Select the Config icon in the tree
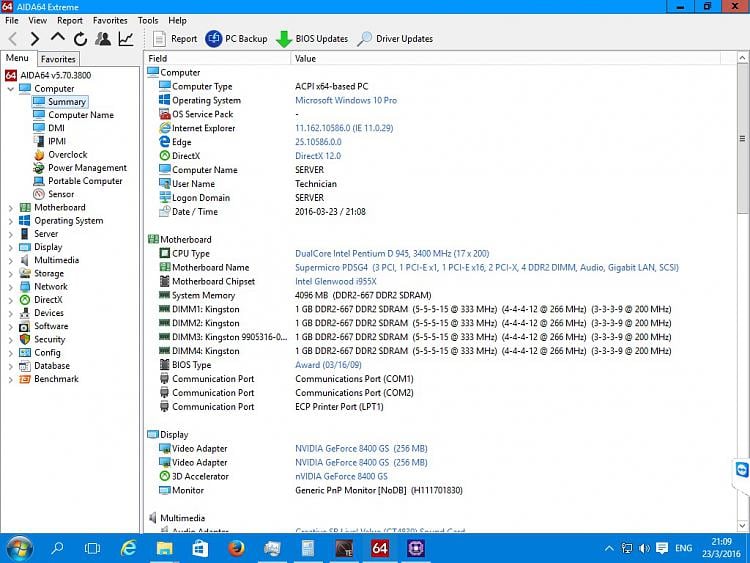 click(25, 353)
